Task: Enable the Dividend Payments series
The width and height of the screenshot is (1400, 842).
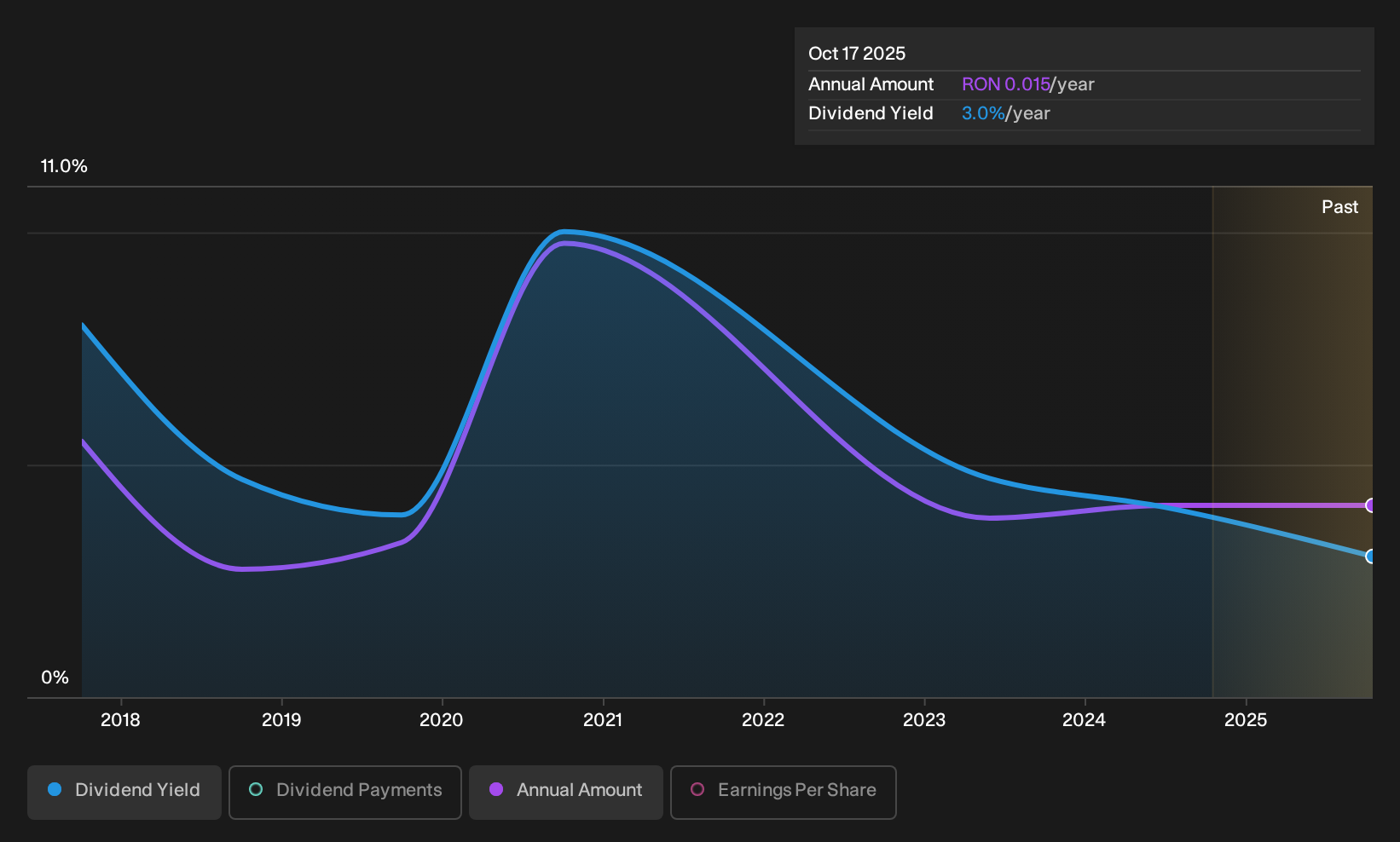Action: [345, 792]
